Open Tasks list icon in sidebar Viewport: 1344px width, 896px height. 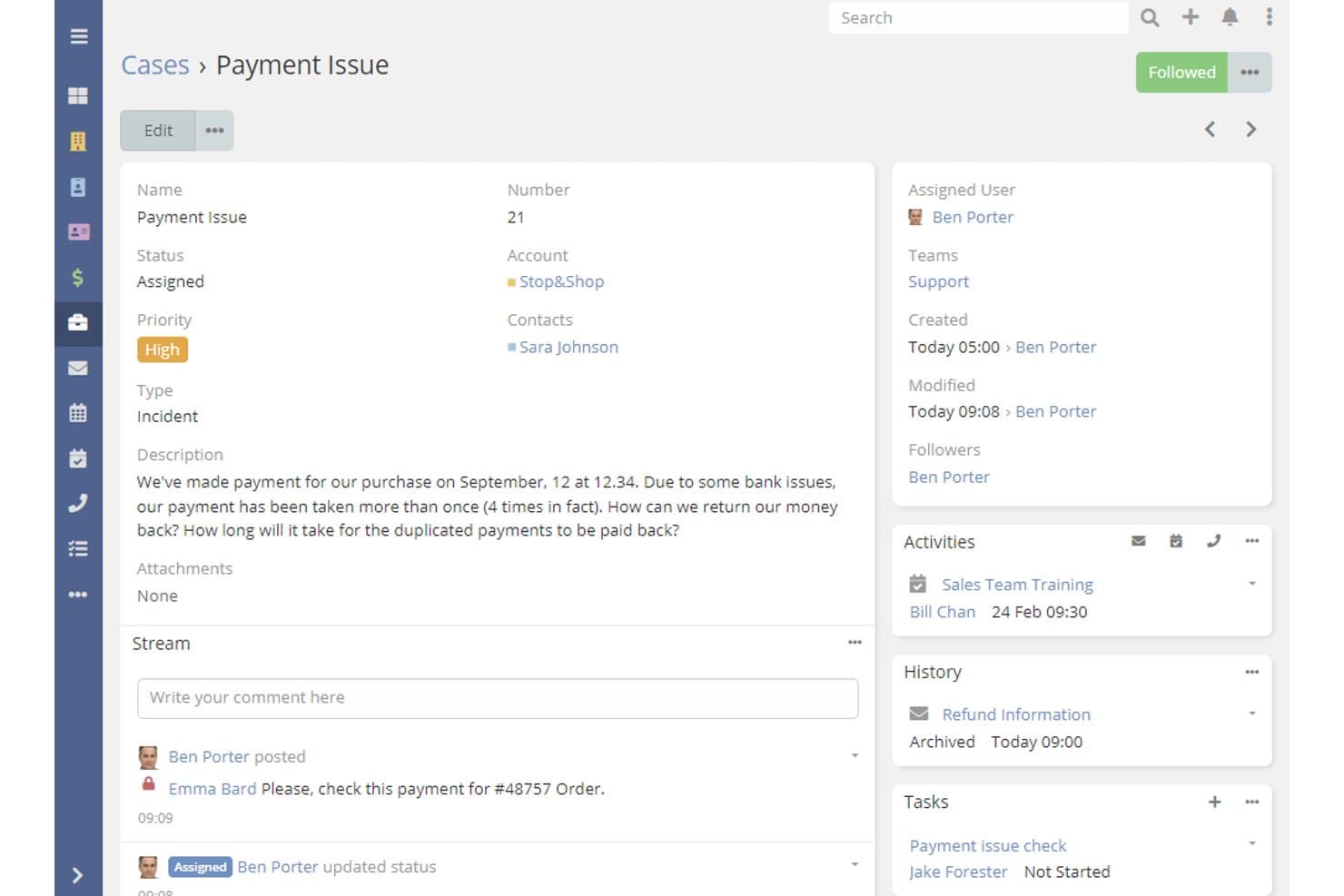coord(78,548)
